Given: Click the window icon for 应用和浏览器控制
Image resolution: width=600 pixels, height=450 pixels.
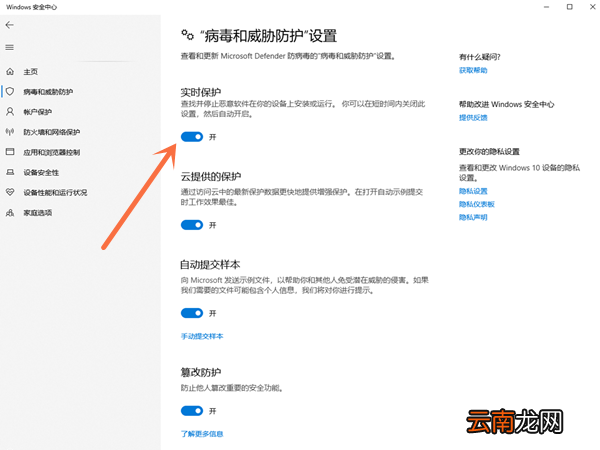Looking at the screenshot, I should click(x=10, y=152).
